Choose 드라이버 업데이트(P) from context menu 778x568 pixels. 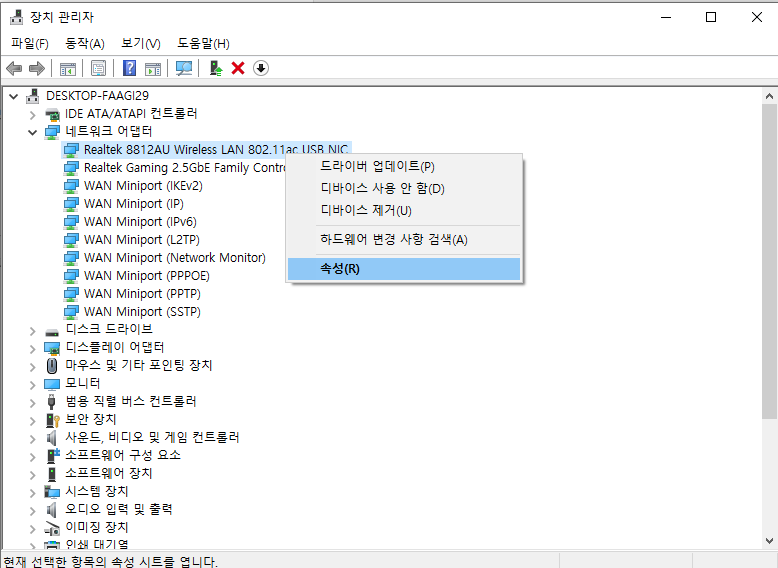pyautogui.click(x=404, y=167)
